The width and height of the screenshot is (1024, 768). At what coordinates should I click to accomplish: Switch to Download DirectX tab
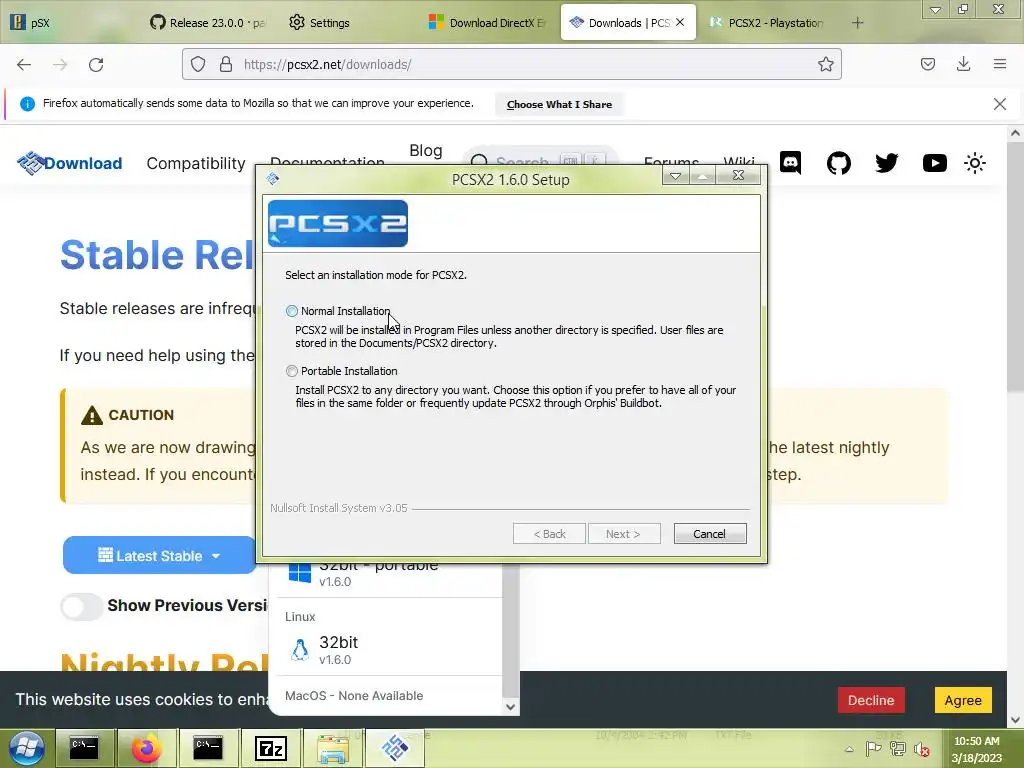(x=487, y=23)
